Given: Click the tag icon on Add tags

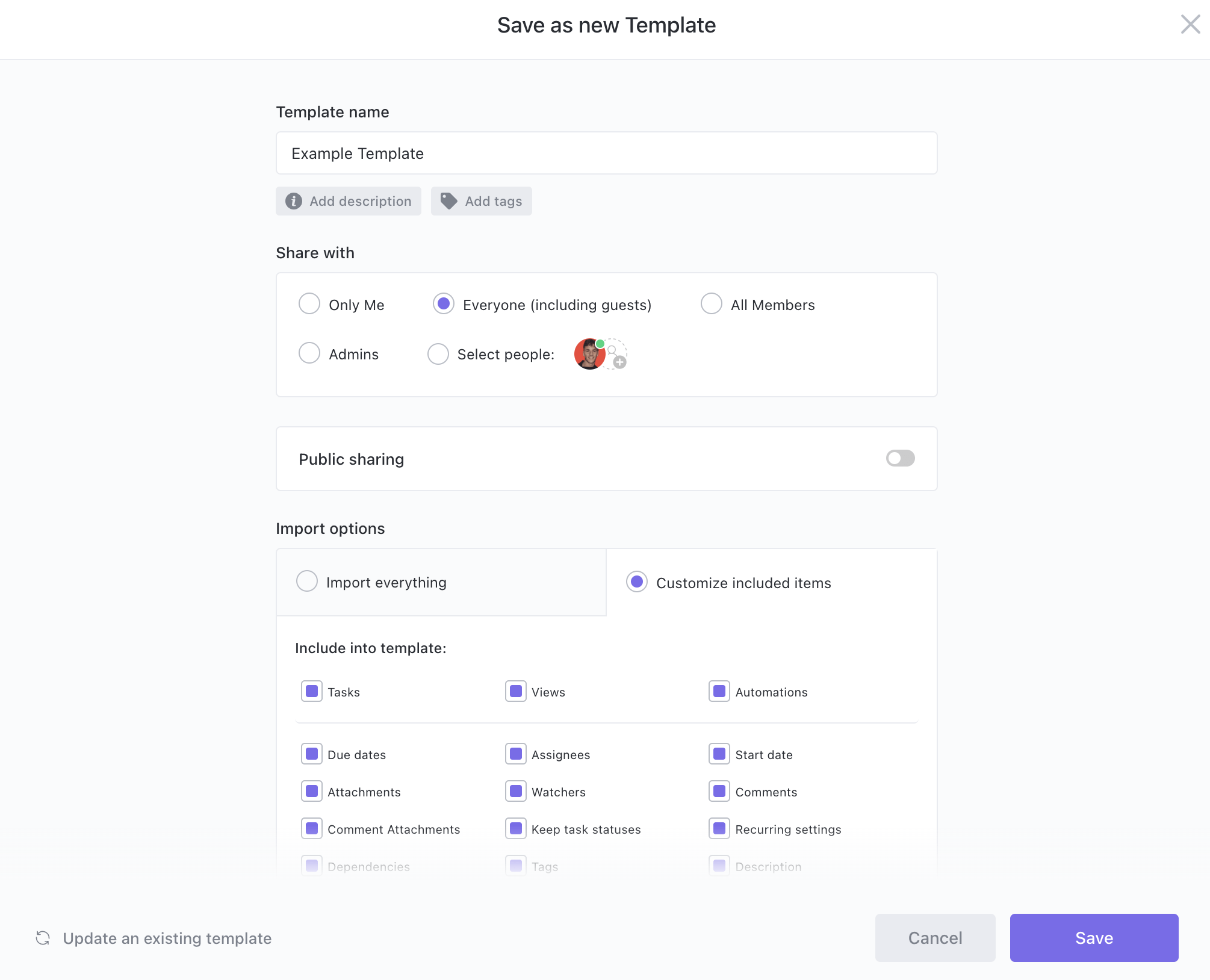Looking at the screenshot, I should [448, 201].
